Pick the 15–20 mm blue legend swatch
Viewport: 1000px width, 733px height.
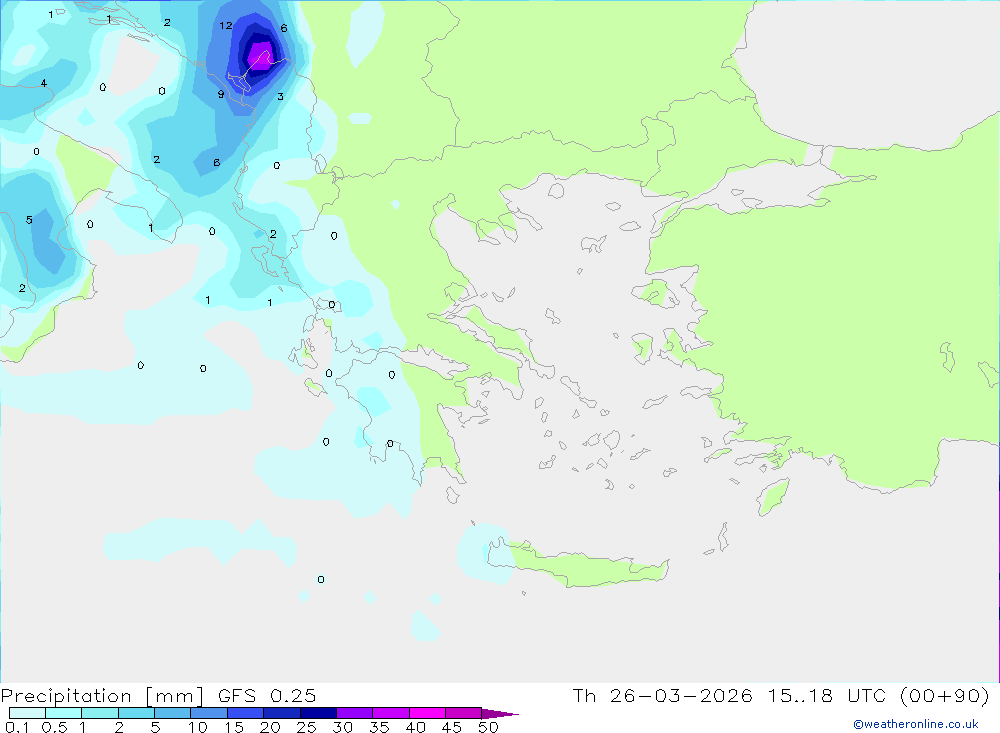[x=245, y=713]
